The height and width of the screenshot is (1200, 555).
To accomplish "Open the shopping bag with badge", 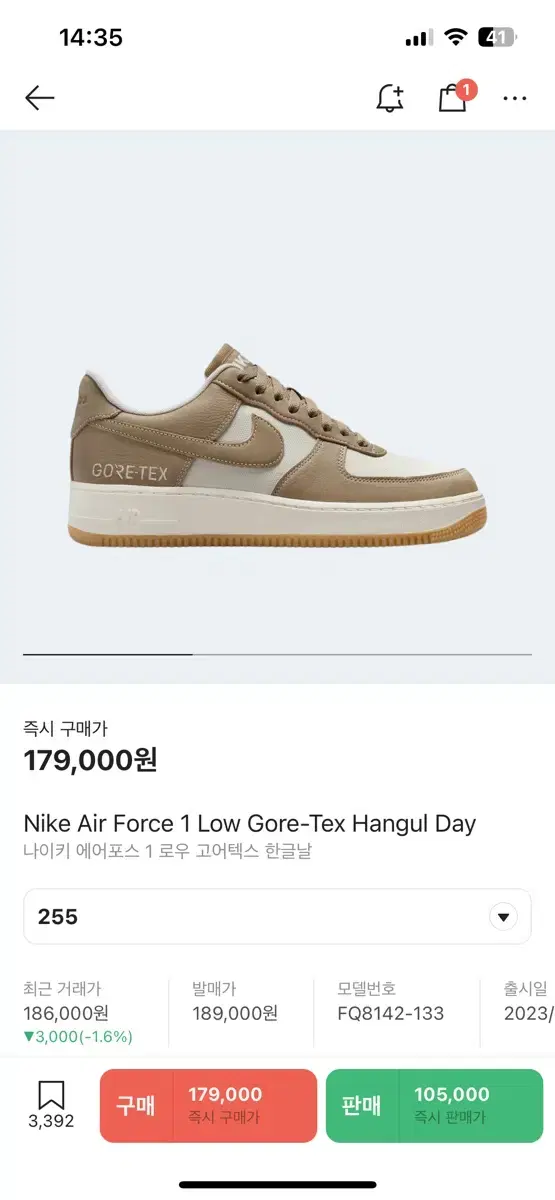I will pyautogui.click(x=456, y=96).
